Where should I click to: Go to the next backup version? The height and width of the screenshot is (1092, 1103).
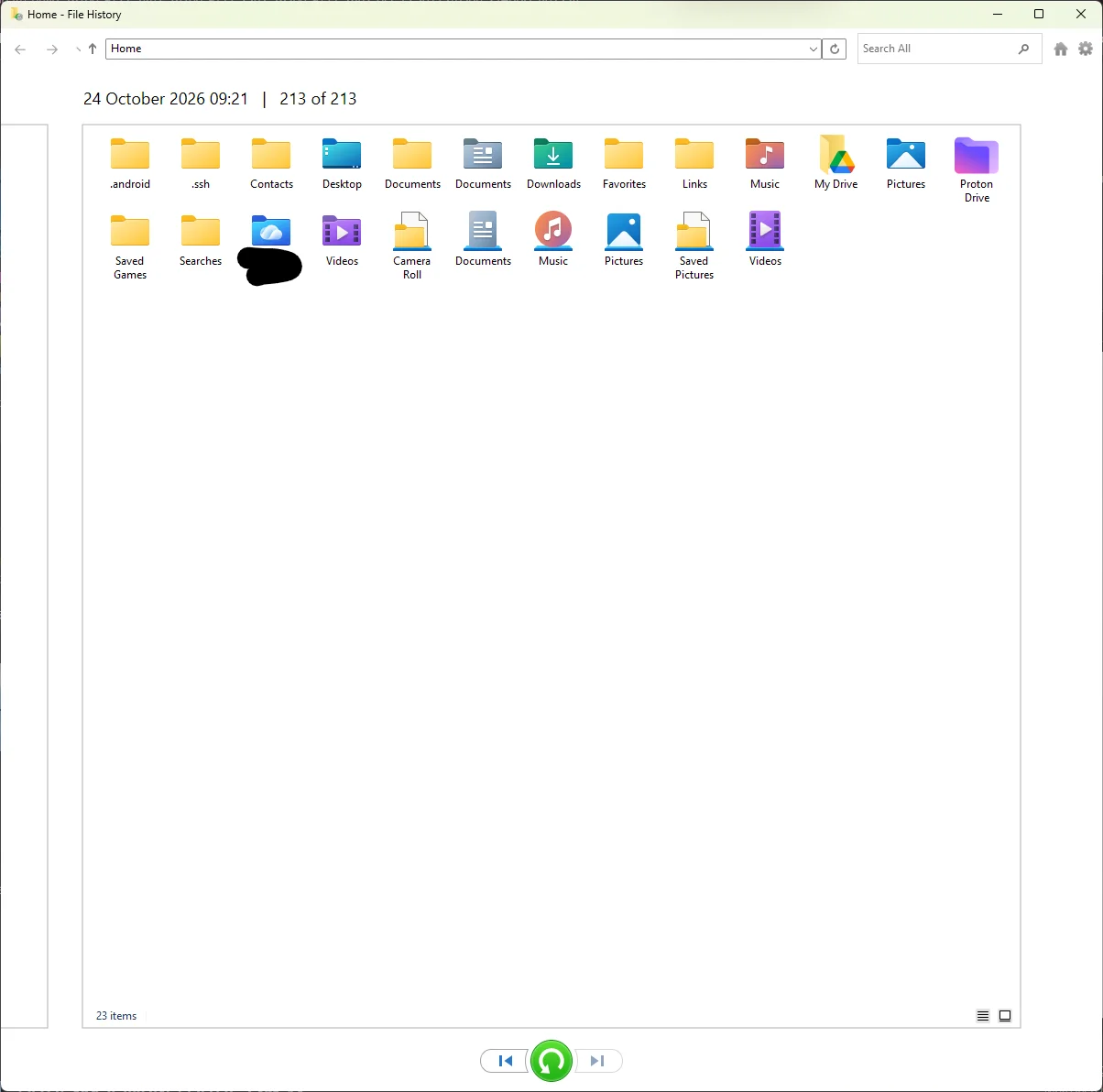coord(598,1061)
